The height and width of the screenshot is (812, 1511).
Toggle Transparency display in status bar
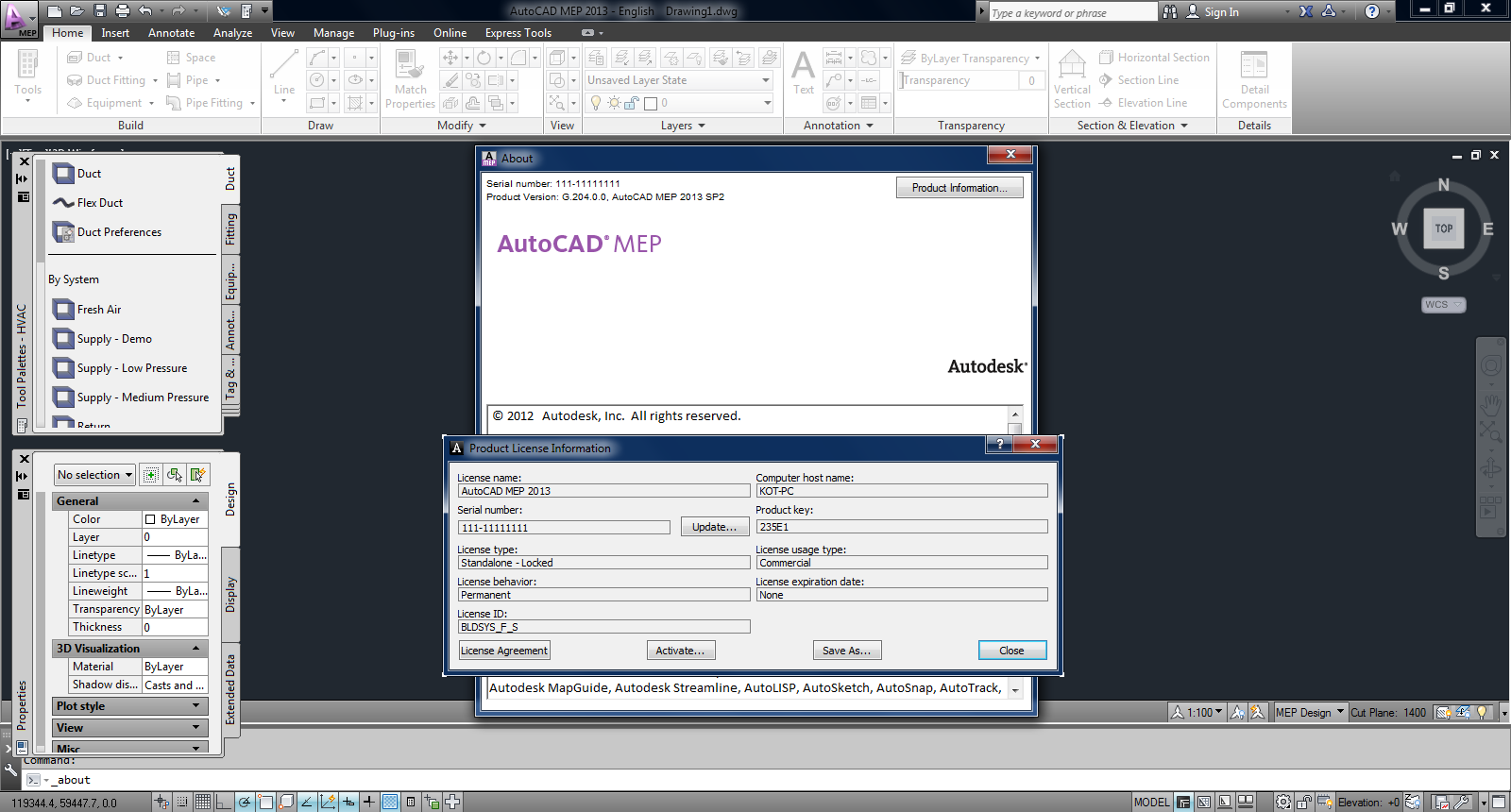pos(390,802)
